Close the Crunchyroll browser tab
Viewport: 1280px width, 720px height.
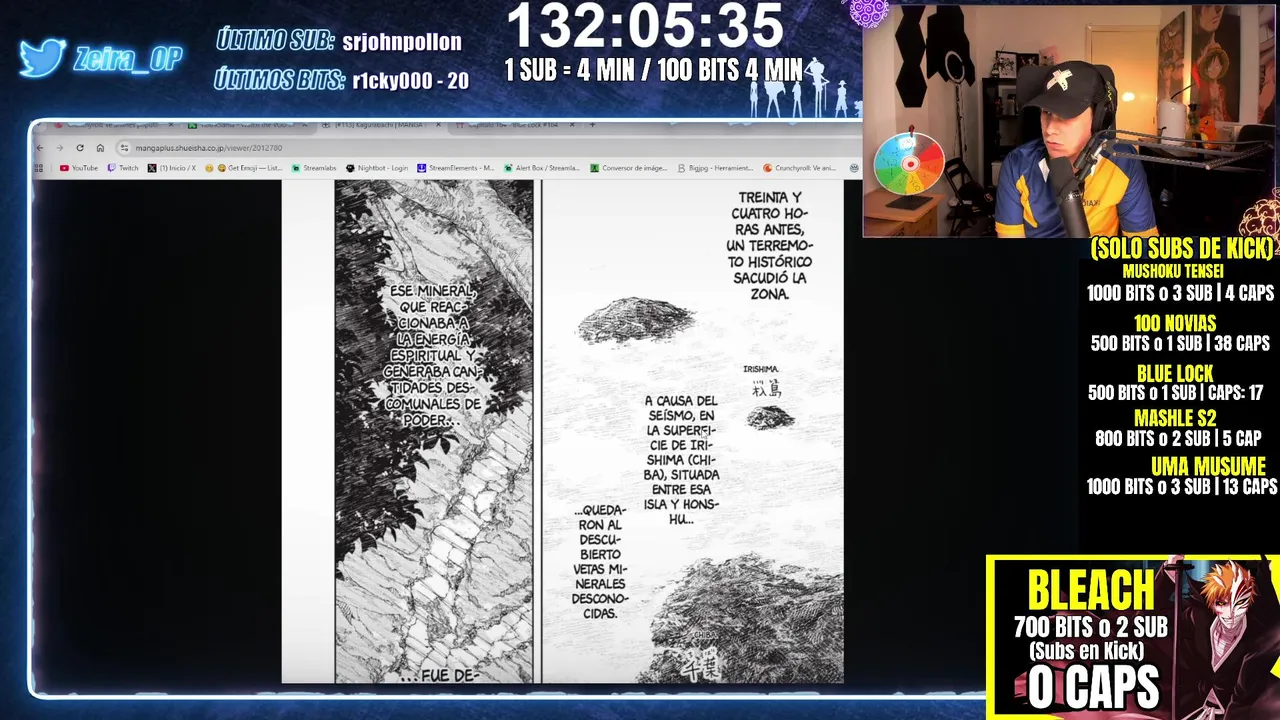(x=171, y=125)
